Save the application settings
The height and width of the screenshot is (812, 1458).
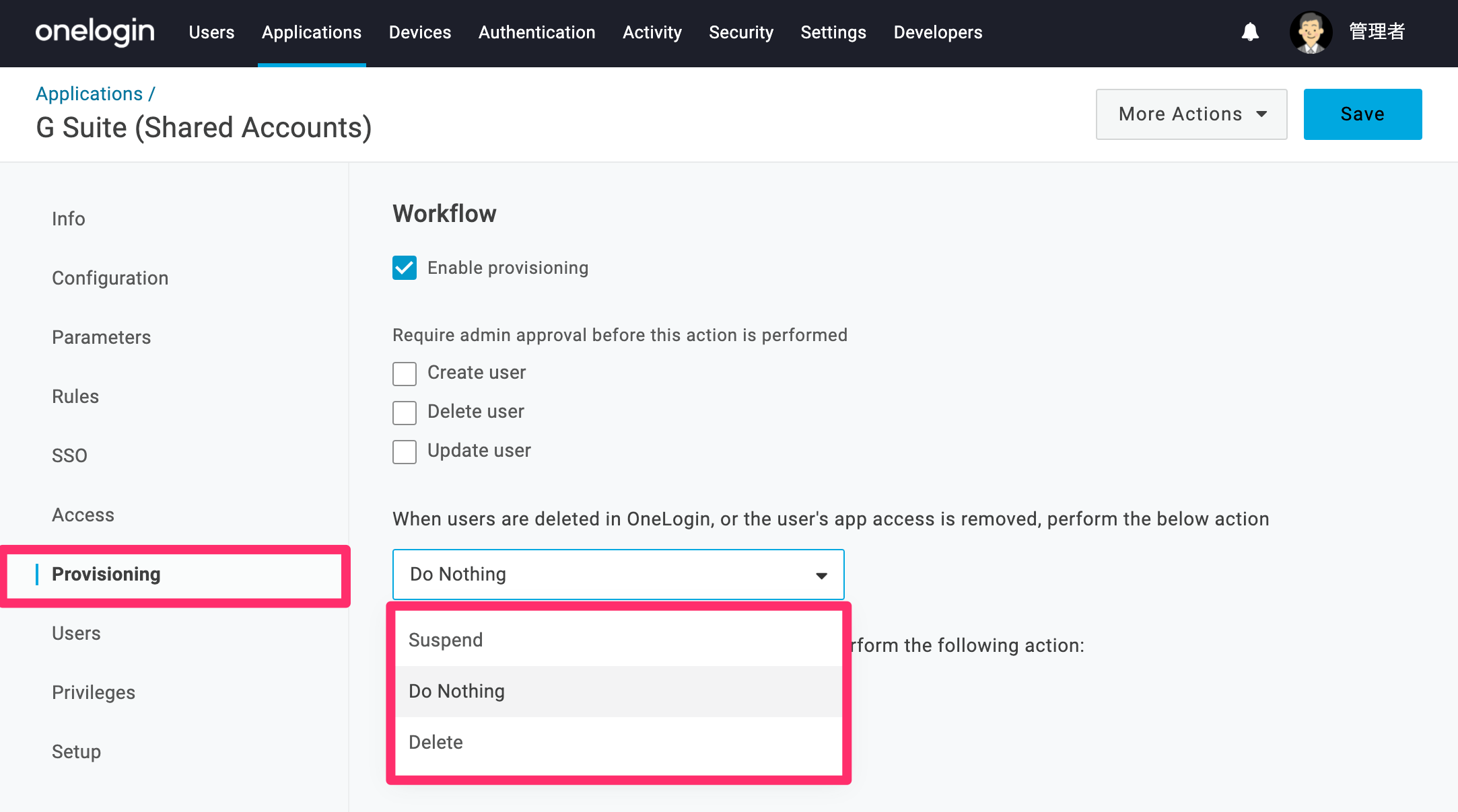[1363, 114]
